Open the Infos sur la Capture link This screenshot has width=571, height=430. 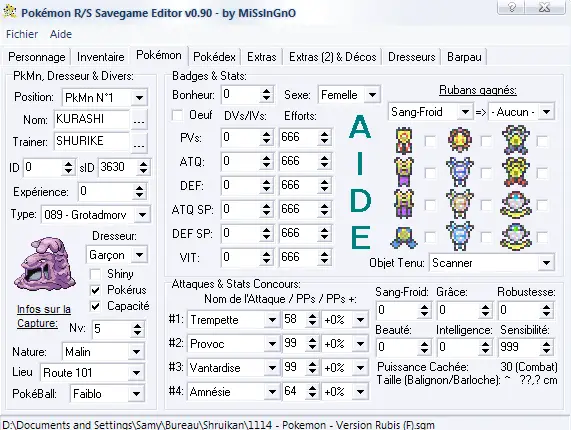click(43, 316)
